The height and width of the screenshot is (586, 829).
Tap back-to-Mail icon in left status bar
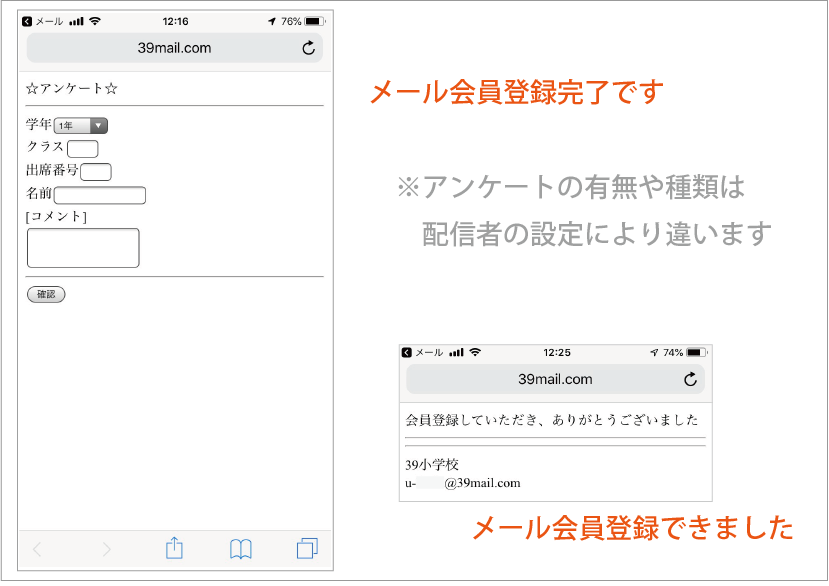(27, 21)
